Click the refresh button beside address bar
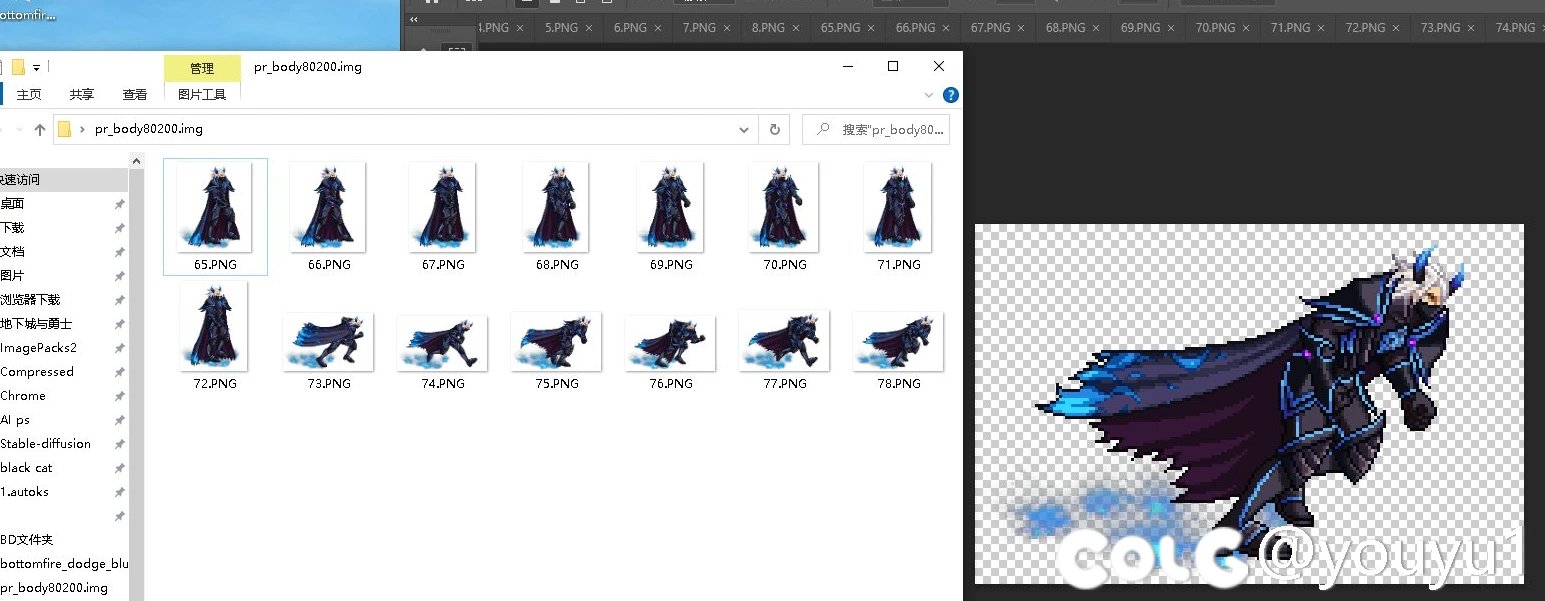This screenshot has width=1545, height=601. 774,129
